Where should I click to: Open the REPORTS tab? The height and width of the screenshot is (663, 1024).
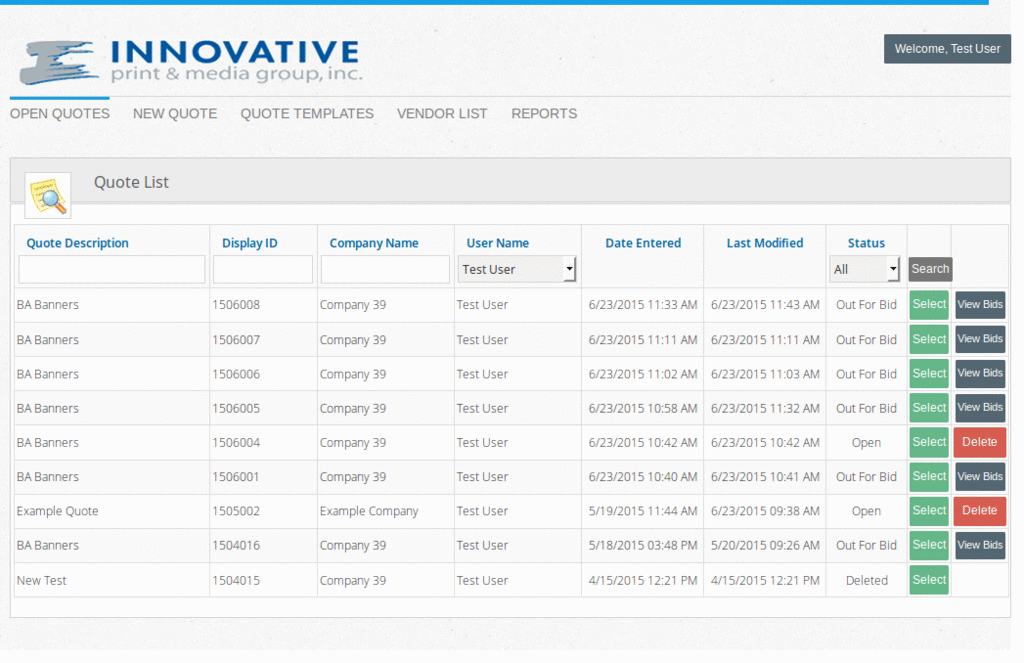click(544, 114)
